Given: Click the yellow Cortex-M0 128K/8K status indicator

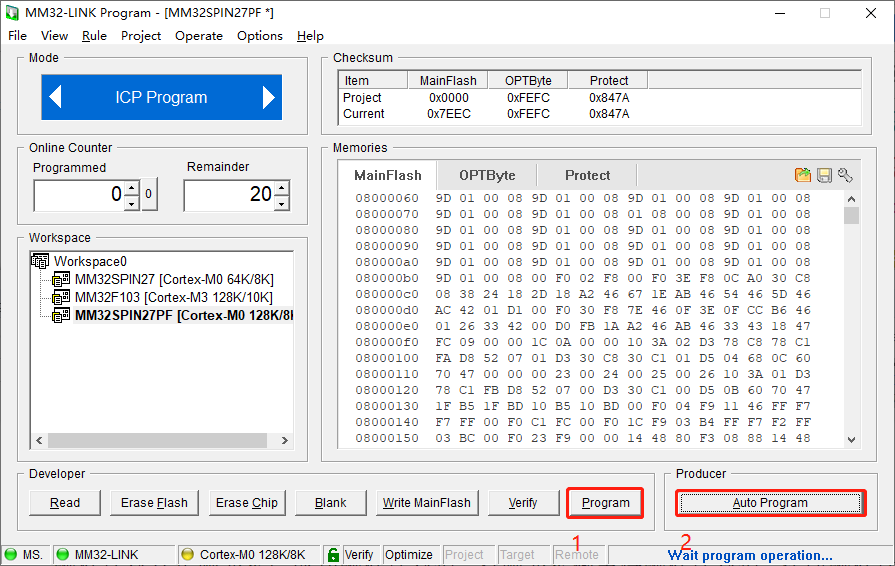Looking at the screenshot, I should pyautogui.click(x=187, y=554).
